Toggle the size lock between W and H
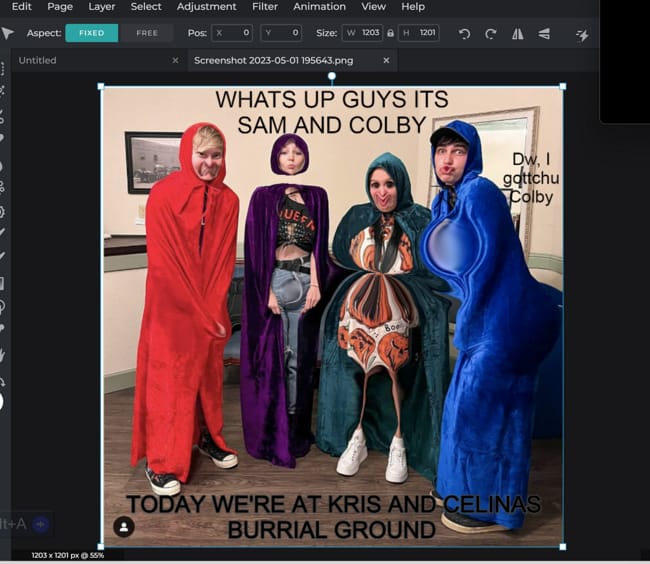Image resolution: width=650 pixels, height=564 pixels. [x=392, y=33]
